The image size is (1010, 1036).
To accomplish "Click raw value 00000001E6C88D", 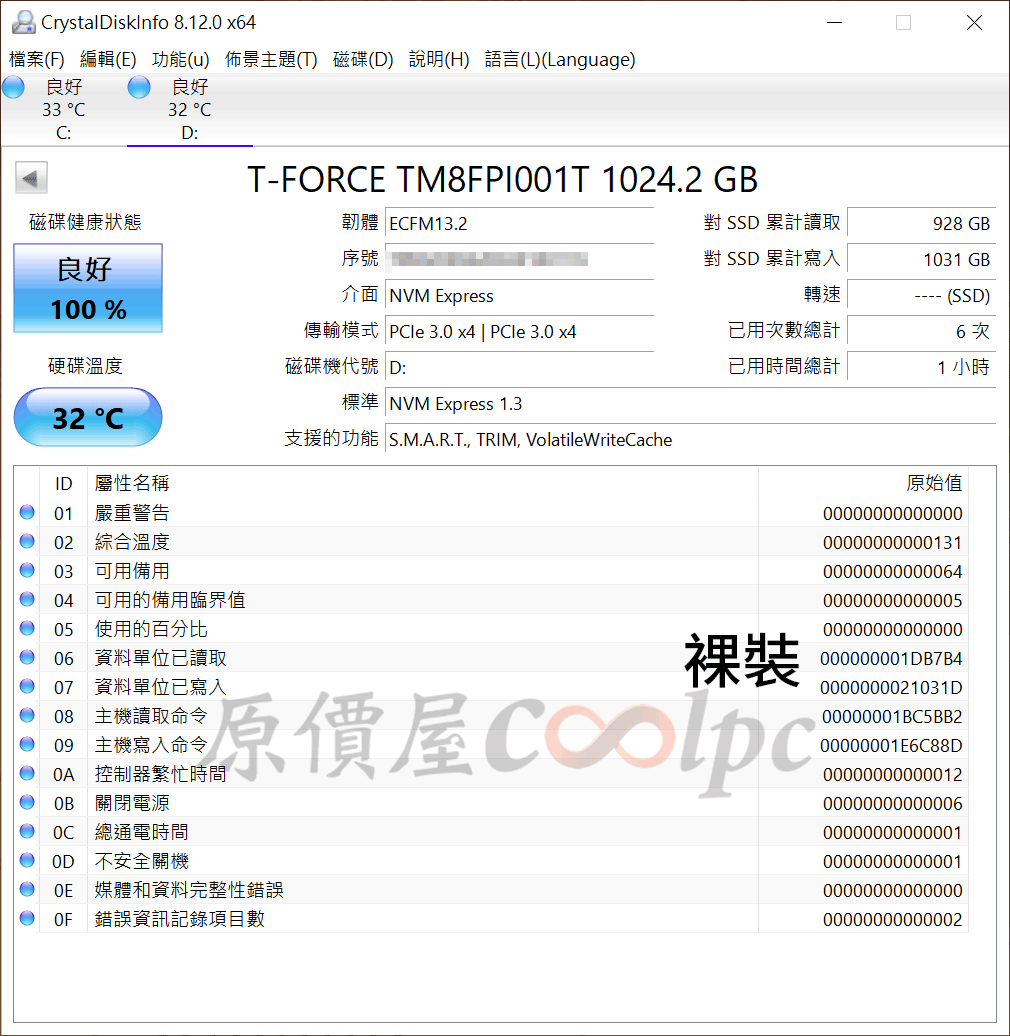I will [891, 746].
